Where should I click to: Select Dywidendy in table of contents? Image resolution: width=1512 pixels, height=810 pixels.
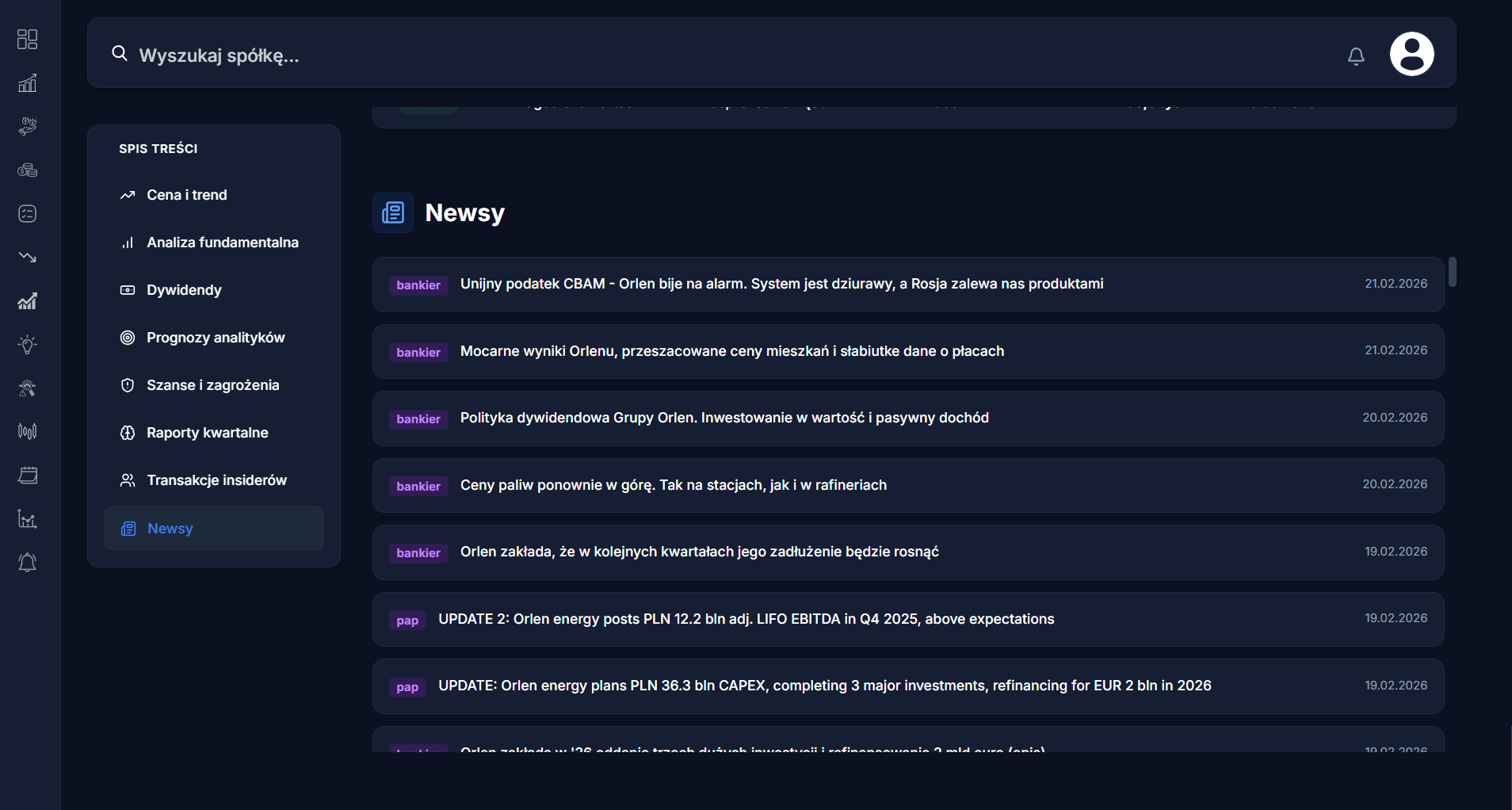click(184, 290)
